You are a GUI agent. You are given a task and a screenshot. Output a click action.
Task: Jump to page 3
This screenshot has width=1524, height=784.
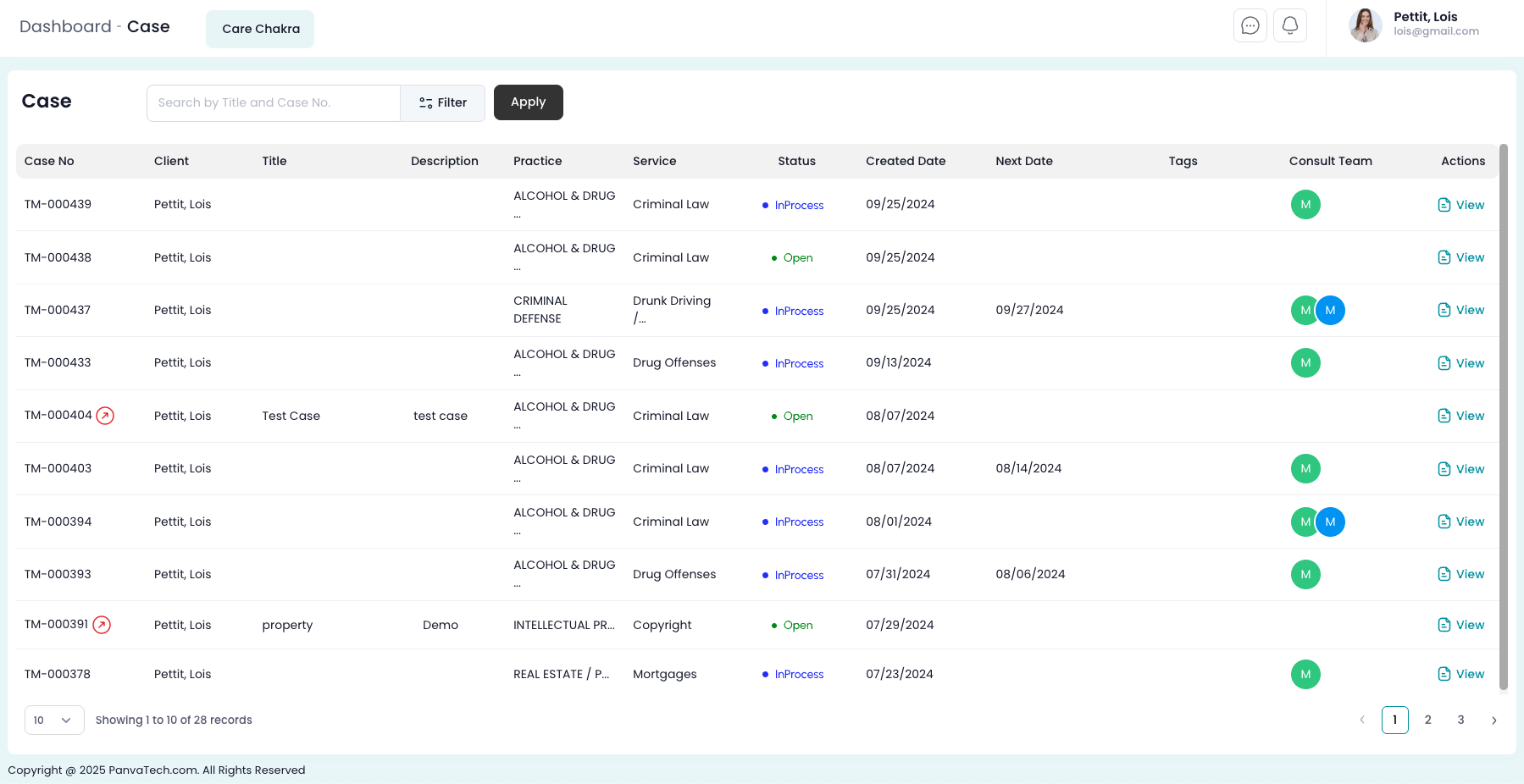[1460, 720]
